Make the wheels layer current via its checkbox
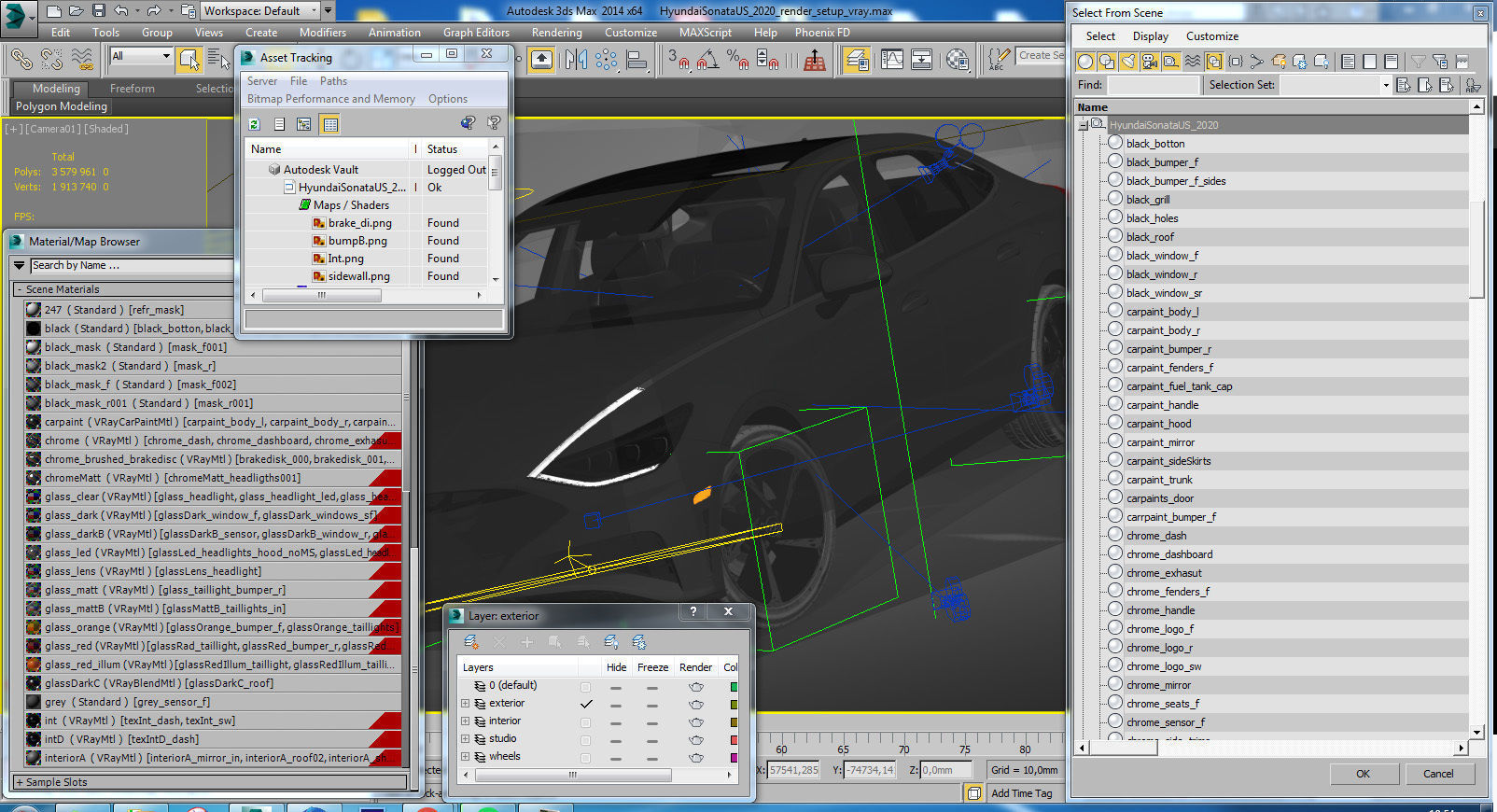1497x812 pixels. tap(585, 757)
